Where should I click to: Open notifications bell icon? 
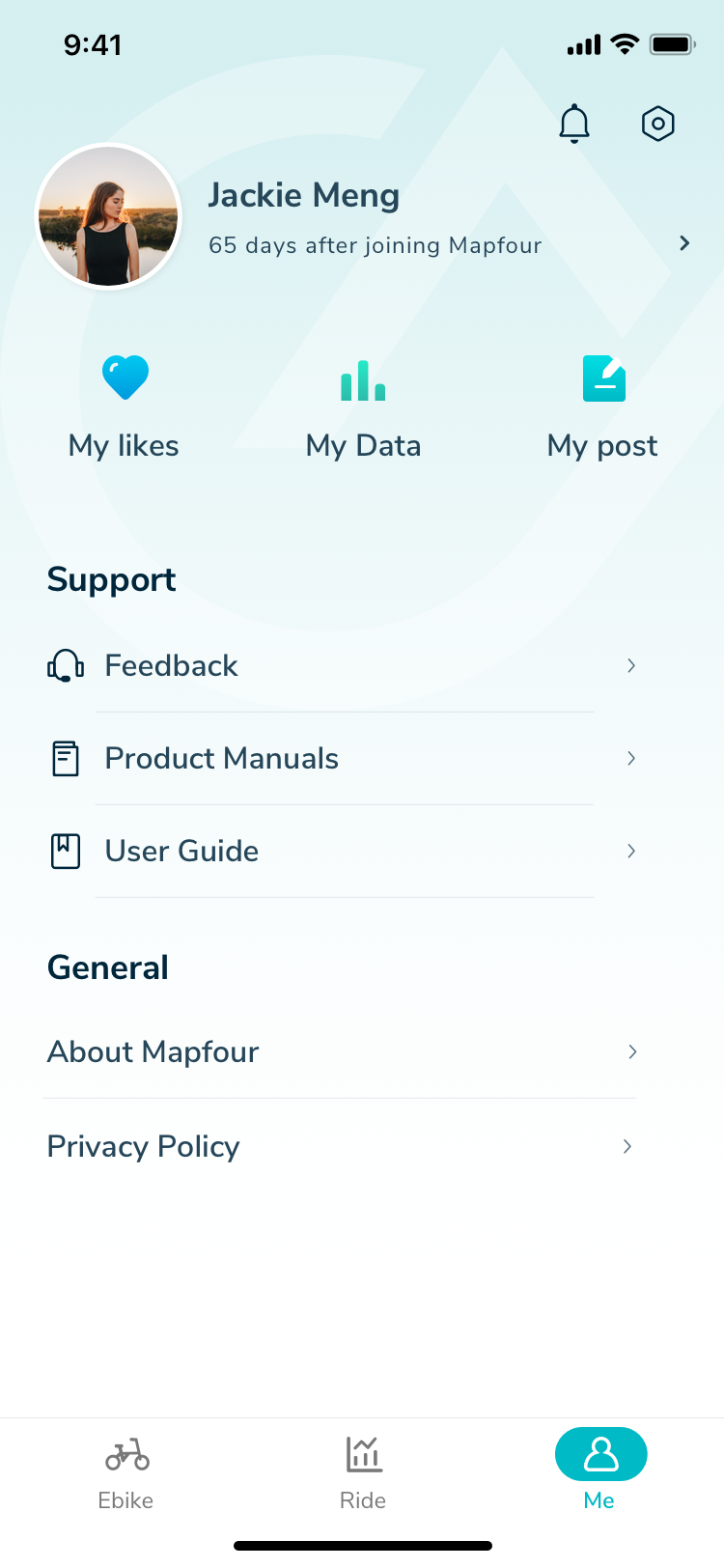pyautogui.click(x=574, y=124)
